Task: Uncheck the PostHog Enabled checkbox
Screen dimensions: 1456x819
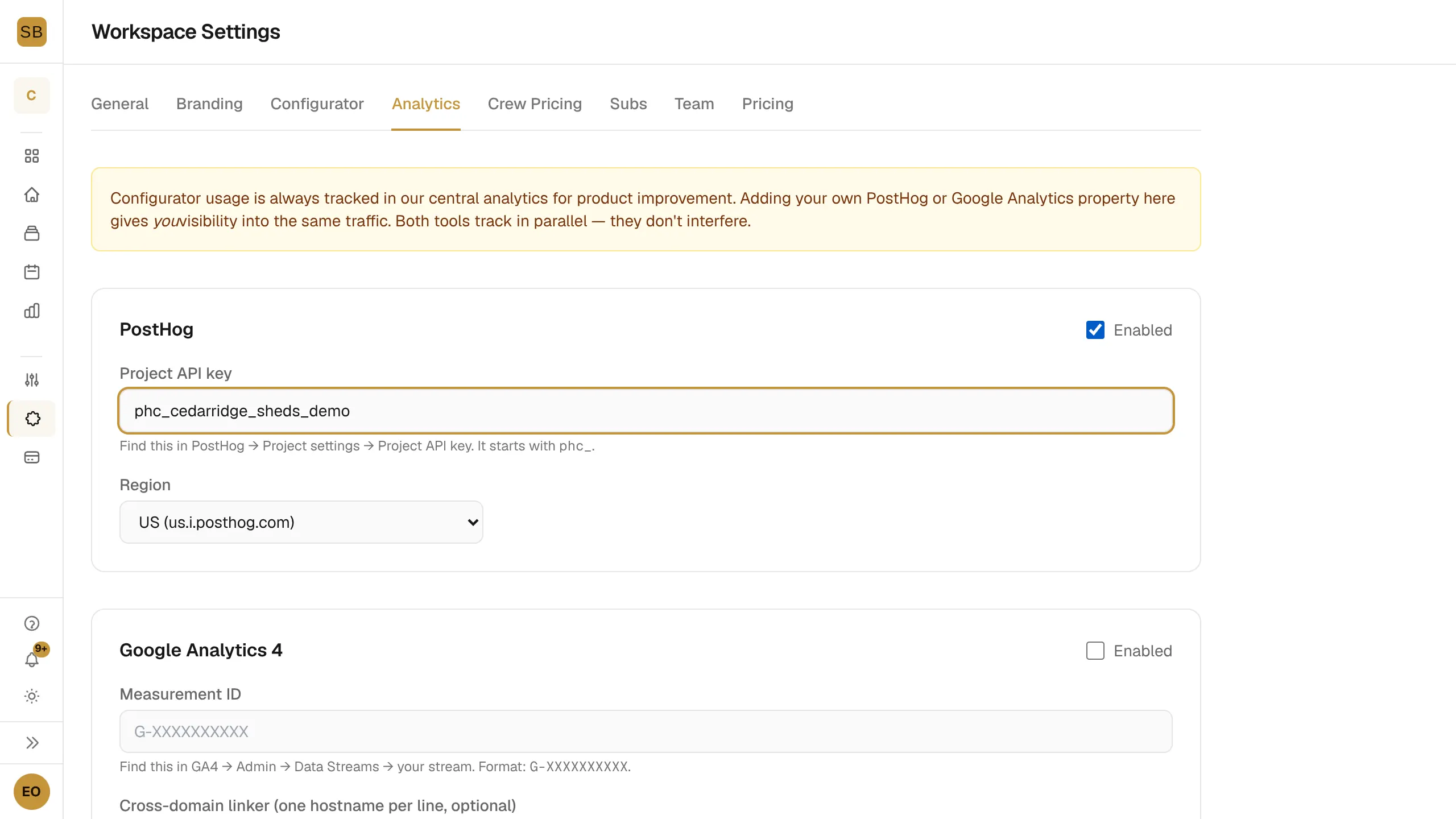Action: coord(1095,330)
